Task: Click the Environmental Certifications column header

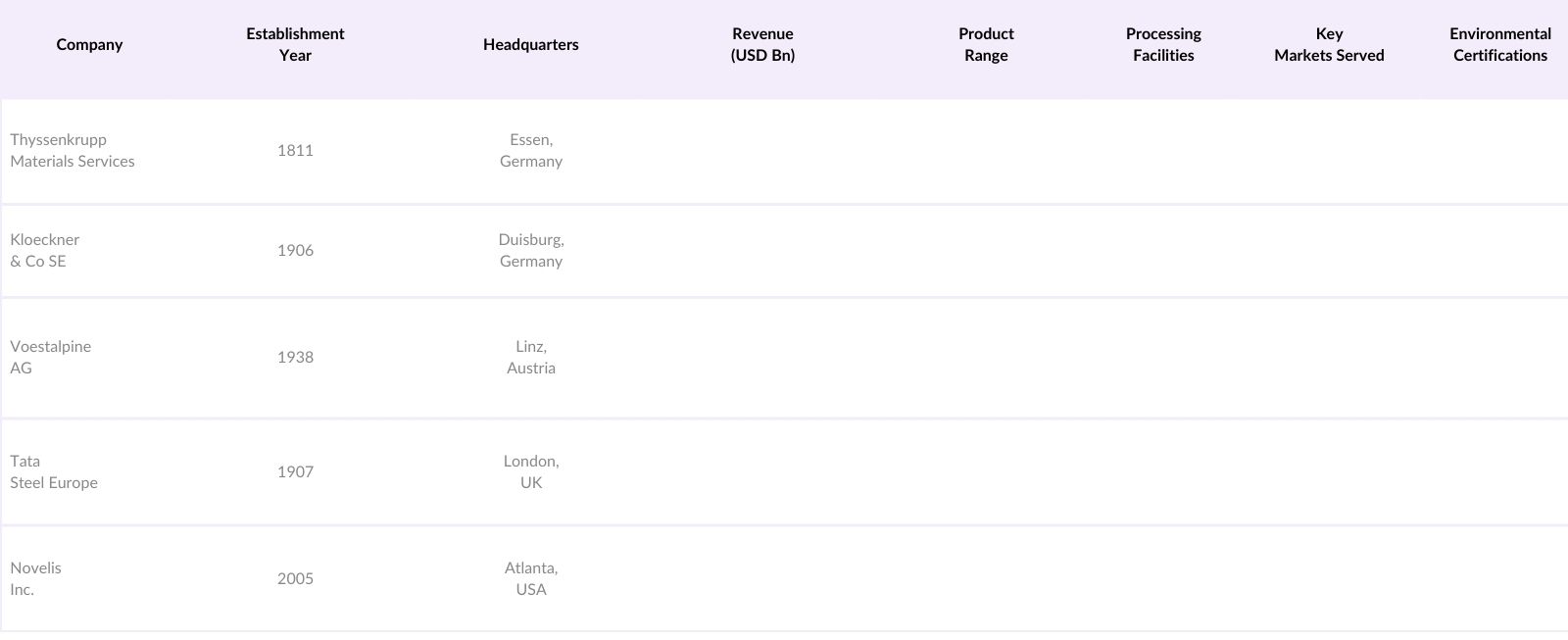Action: (x=1499, y=45)
